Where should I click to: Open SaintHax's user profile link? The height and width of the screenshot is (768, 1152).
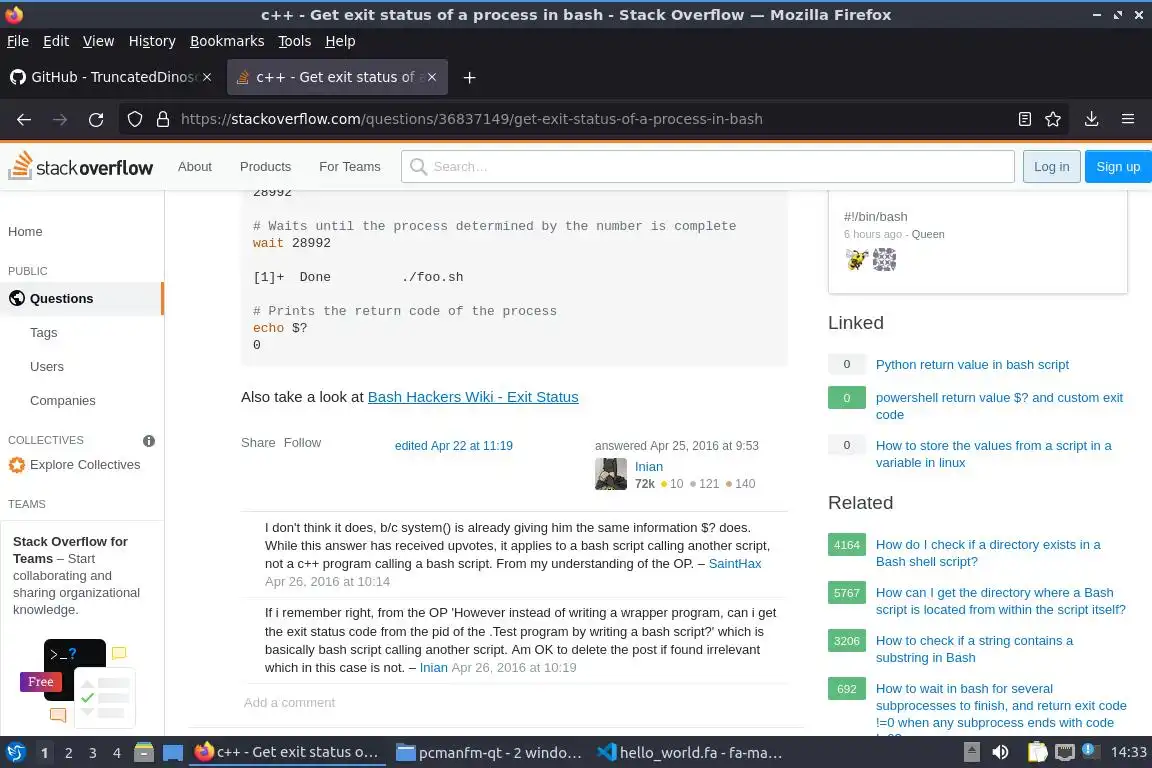pos(735,564)
